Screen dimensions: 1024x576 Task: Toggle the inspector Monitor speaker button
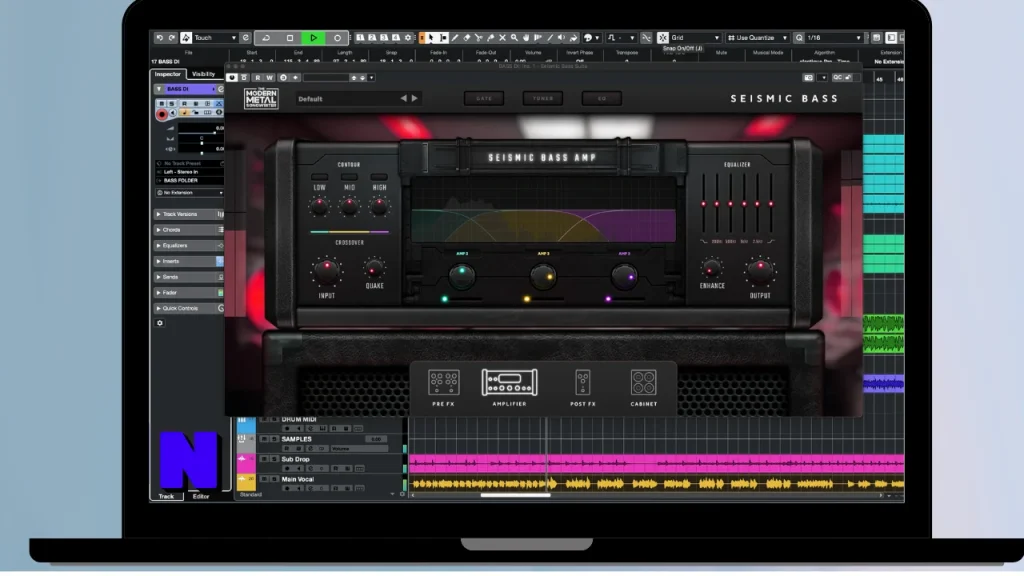pyautogui.click(x=173, y=113)
